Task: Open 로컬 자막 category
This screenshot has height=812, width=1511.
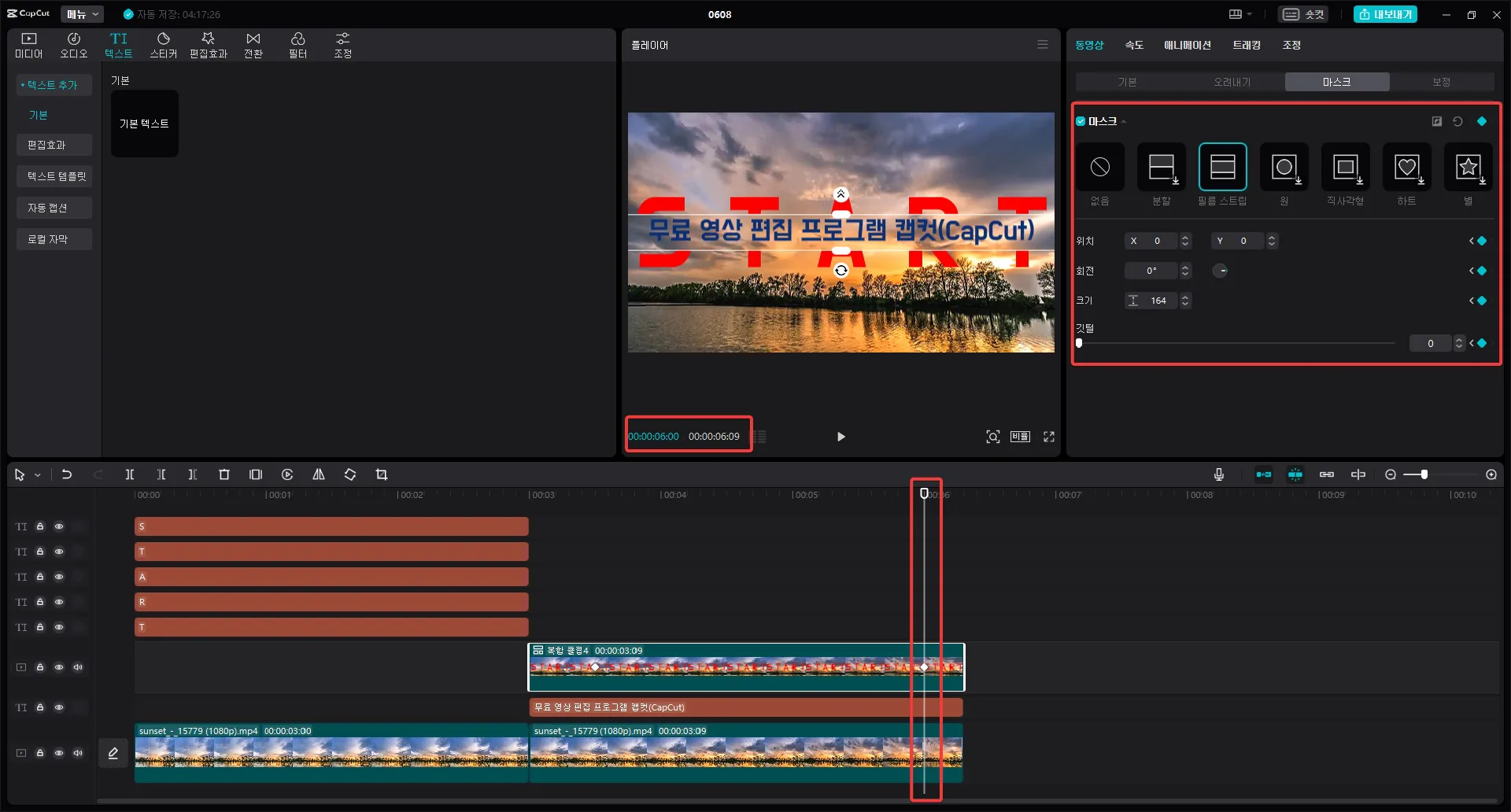Action: (x=54, y=239)
